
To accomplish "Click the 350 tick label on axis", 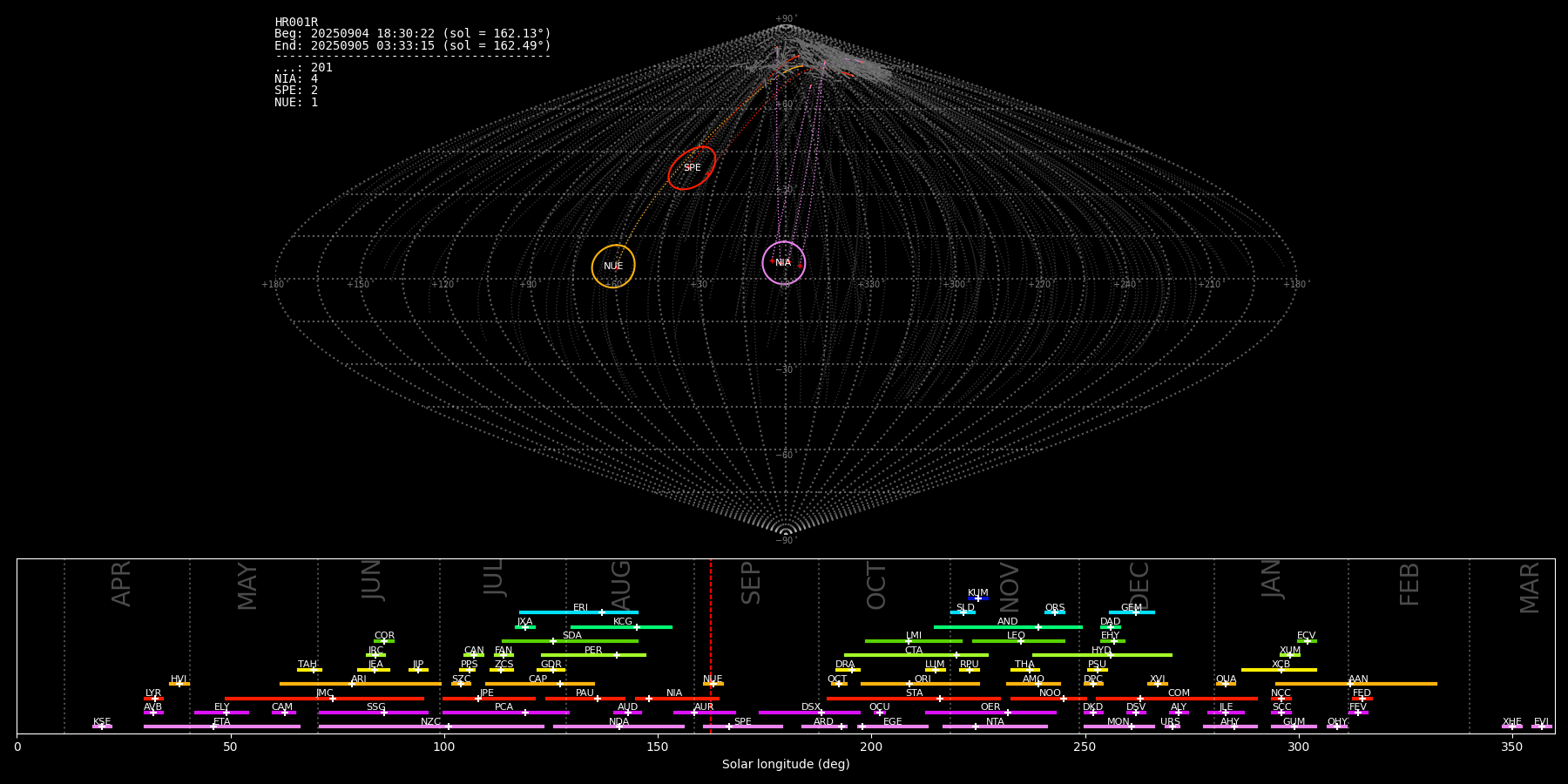I will [x=1512, y=747].
